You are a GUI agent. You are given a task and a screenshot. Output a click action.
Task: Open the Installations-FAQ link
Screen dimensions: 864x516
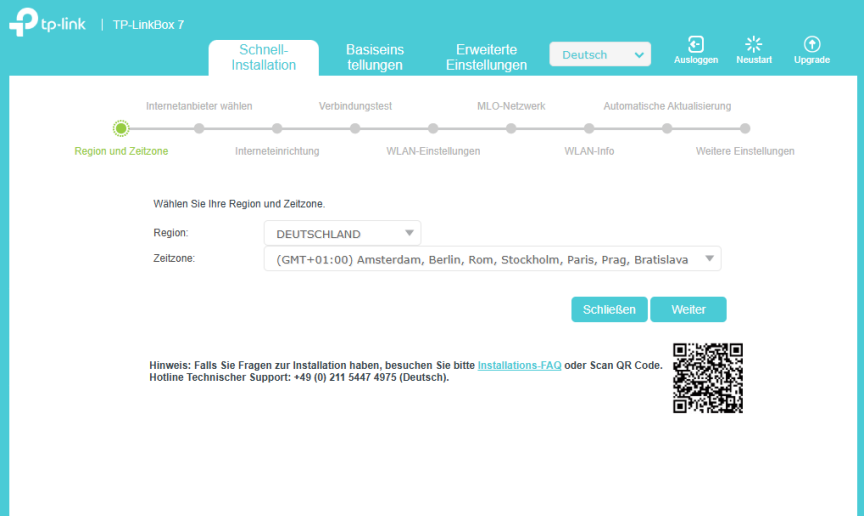pos(519,365)
